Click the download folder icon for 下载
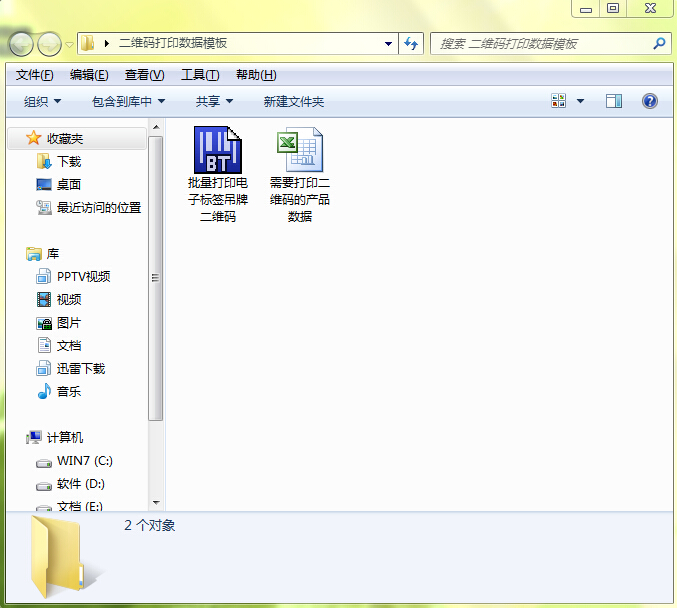 click(44, 162)
